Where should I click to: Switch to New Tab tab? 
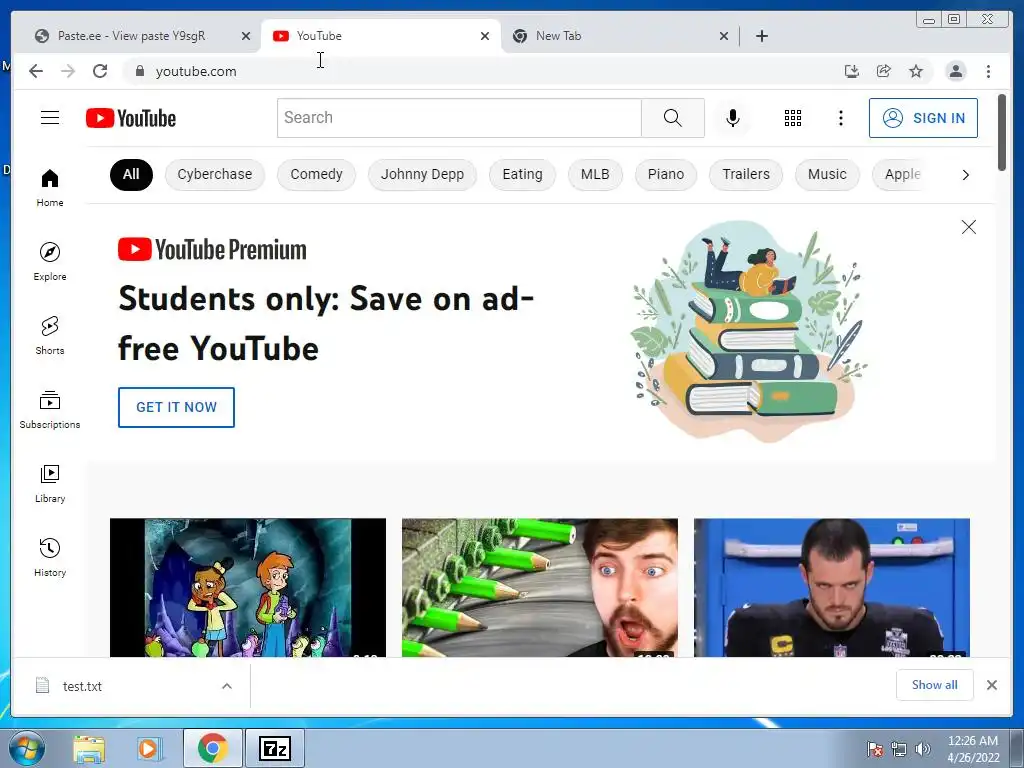(614, 36)
